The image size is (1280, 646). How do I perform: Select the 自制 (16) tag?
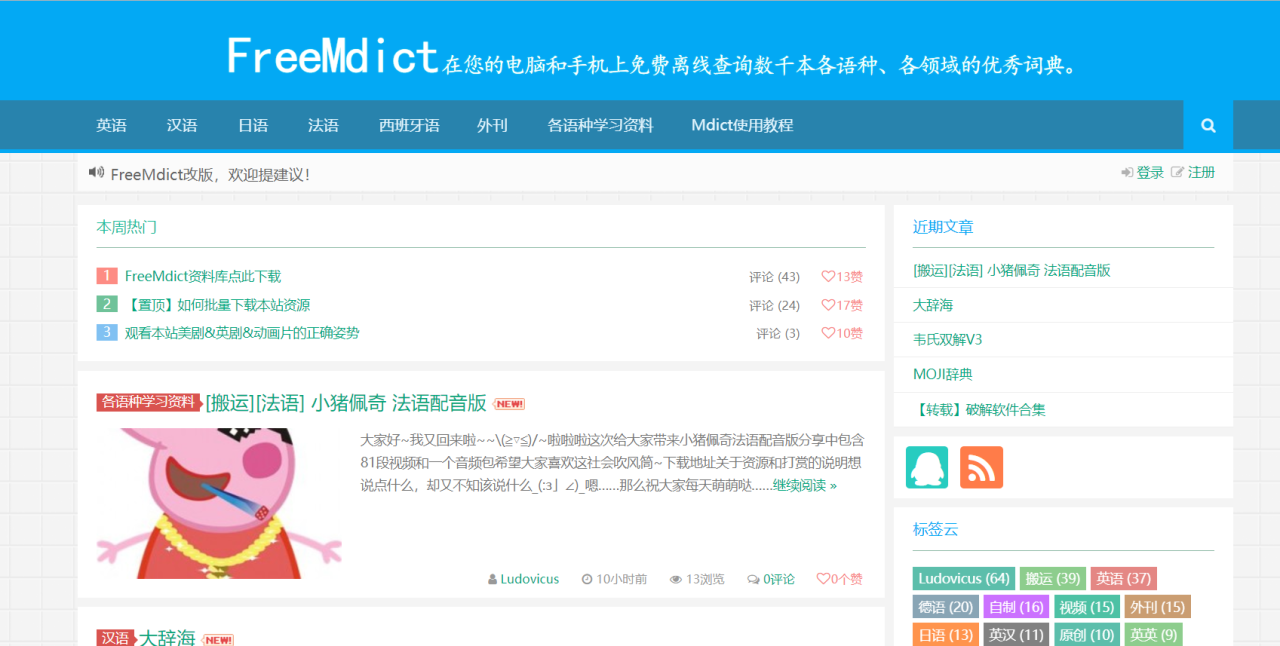tap(1016, 607)
